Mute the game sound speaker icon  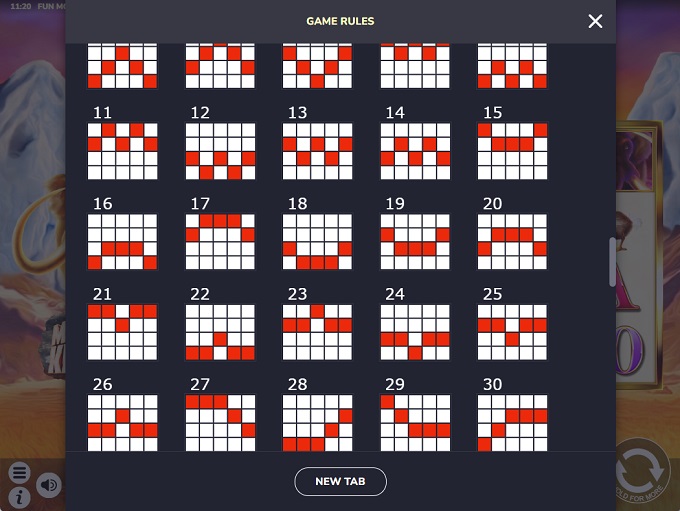click(49, 485)
